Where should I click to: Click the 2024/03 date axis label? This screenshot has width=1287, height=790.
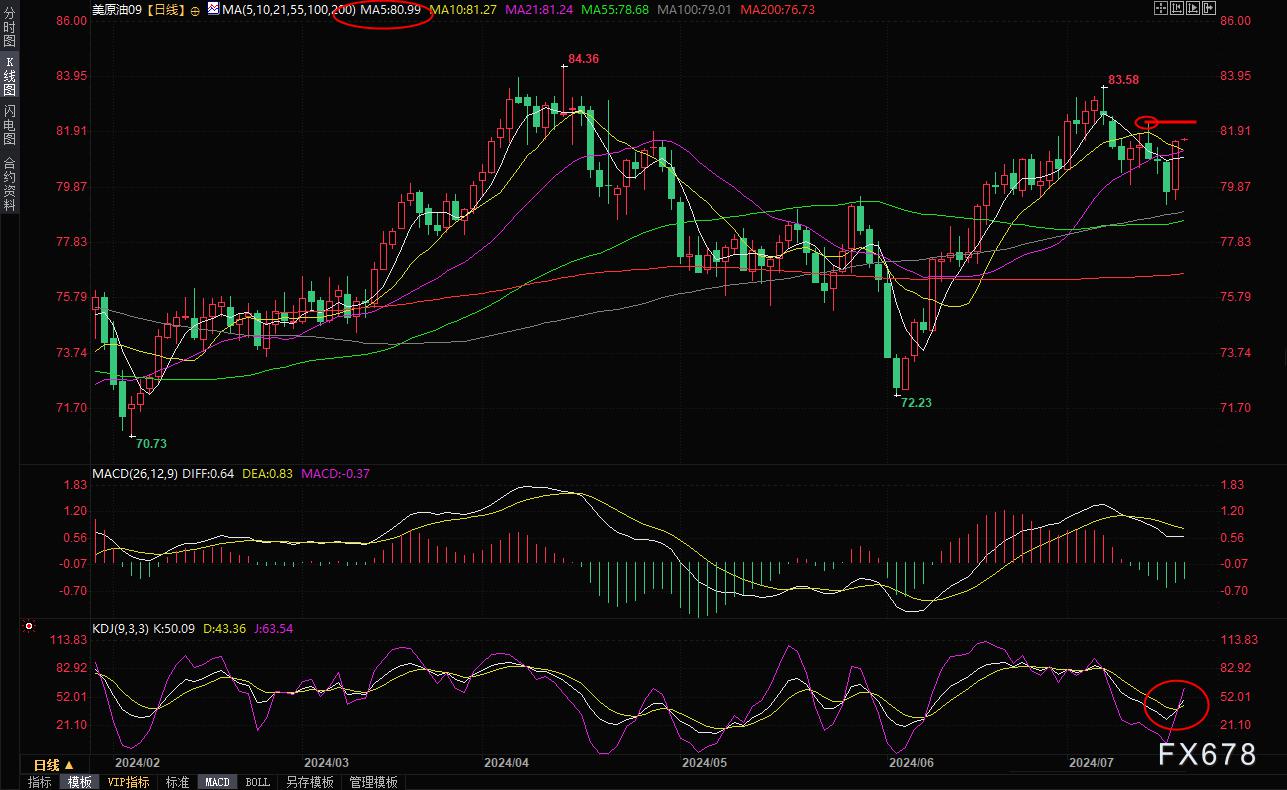pyautogui.click(x=326, y=762)
